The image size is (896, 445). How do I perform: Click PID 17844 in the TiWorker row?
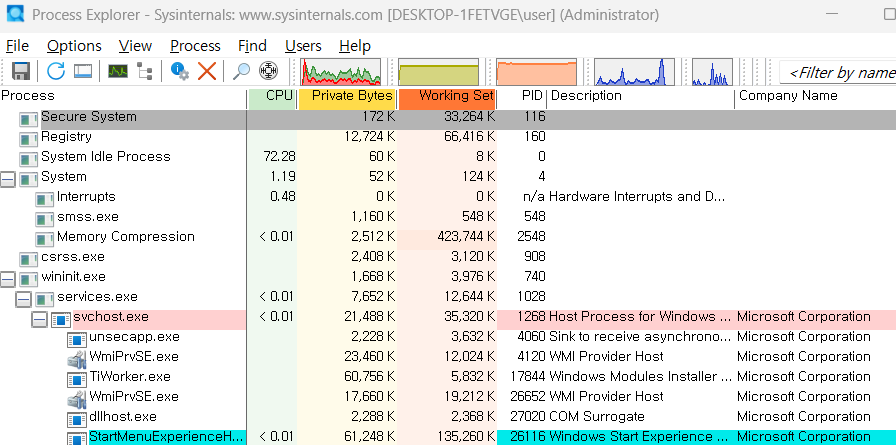[x=527, y=376]
